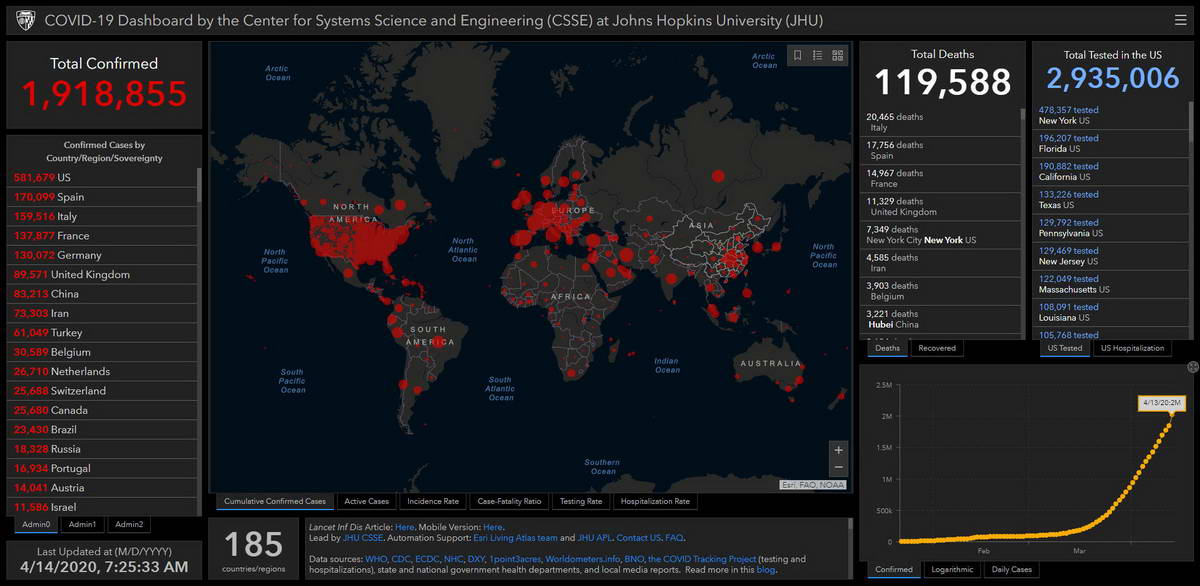Zoom out of the map with minus button
Screen dimensions: 1200x586
click(x=838, y=468)
